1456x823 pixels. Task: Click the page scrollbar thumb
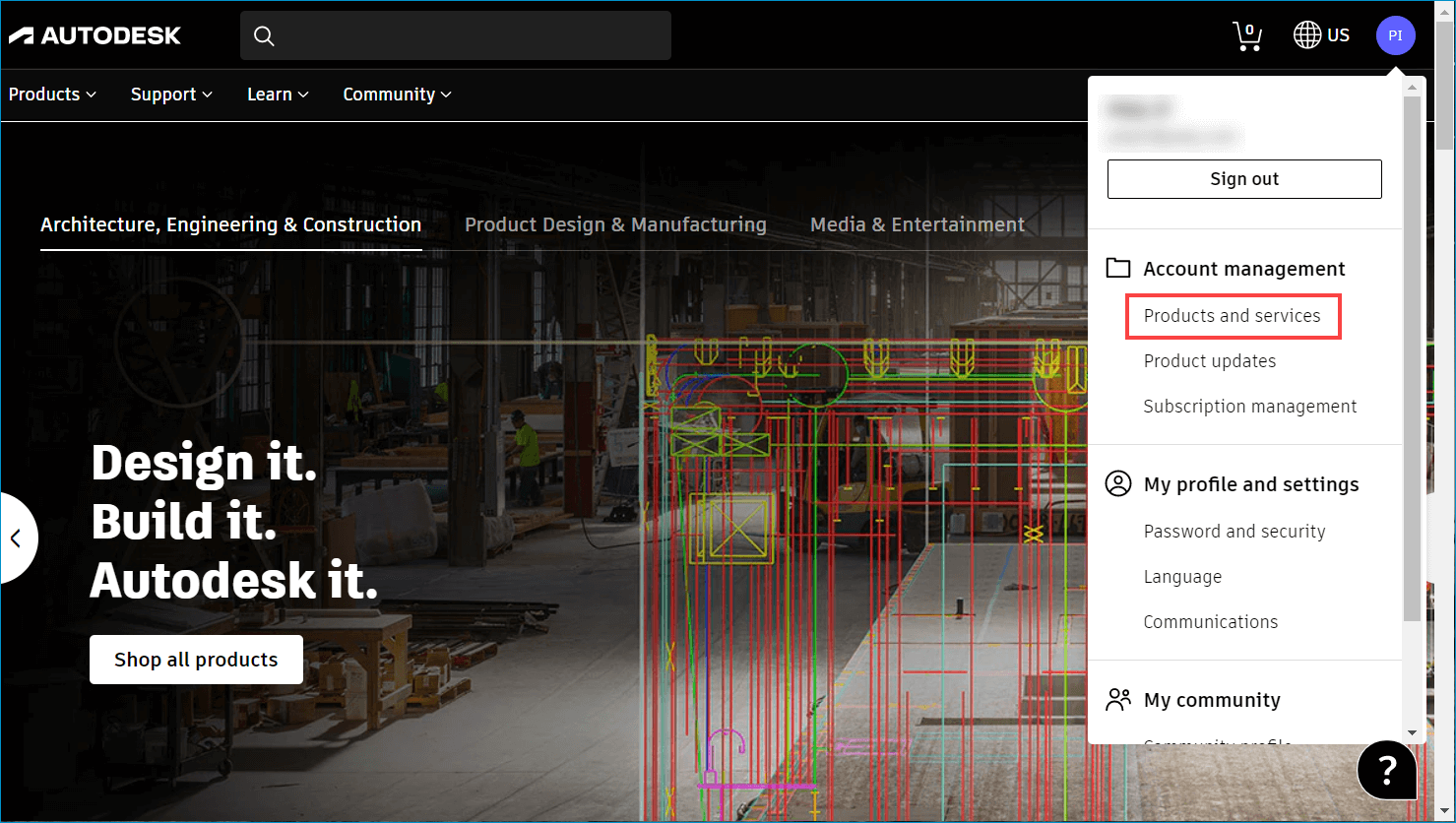[x=1445, y=87]
